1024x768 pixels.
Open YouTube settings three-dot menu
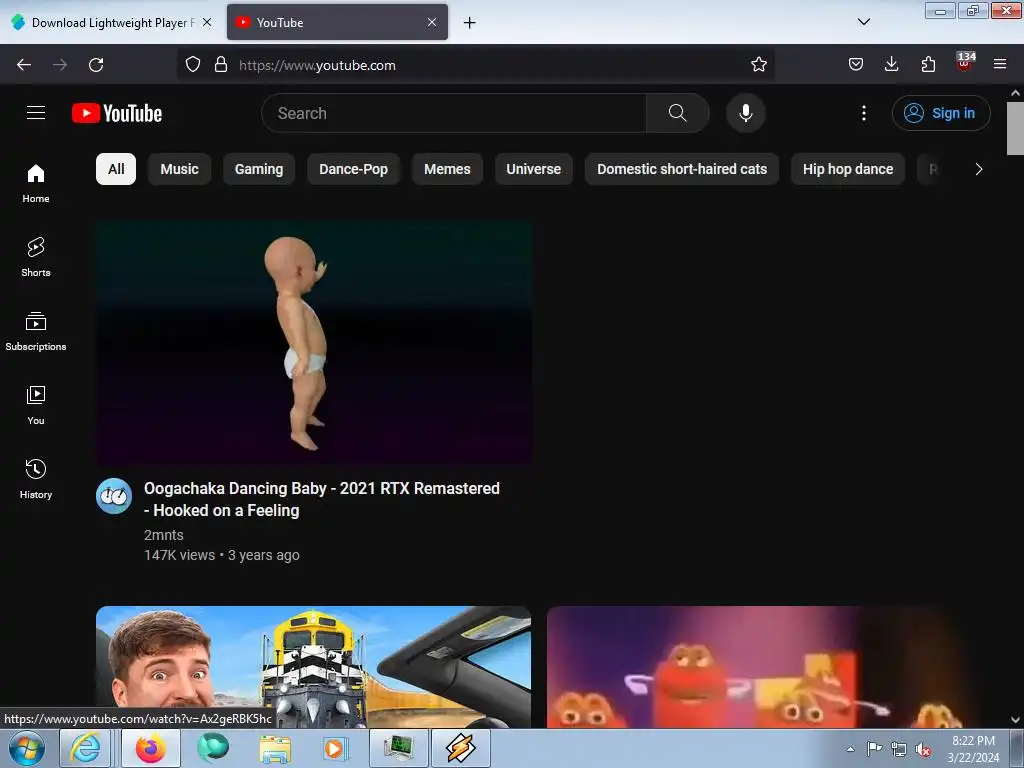coord(863,113)
